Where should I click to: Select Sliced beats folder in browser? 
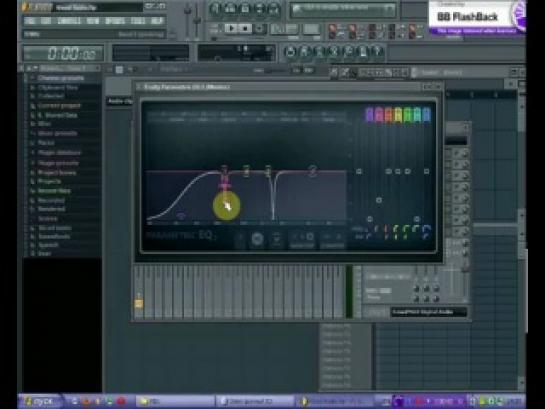point(55,228)
